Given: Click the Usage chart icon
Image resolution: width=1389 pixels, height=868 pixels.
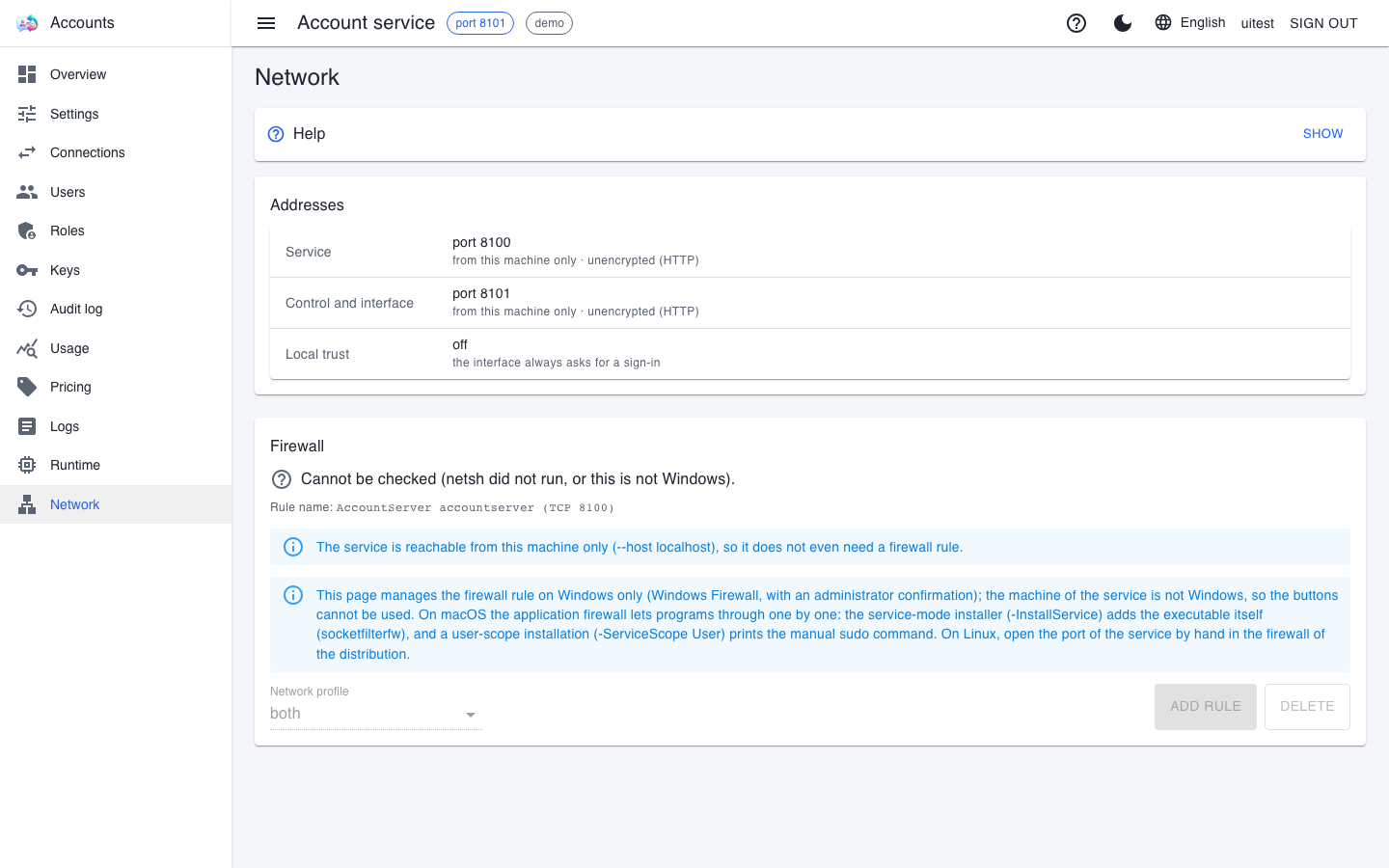Looking at the screenshot, I should 27,348.
